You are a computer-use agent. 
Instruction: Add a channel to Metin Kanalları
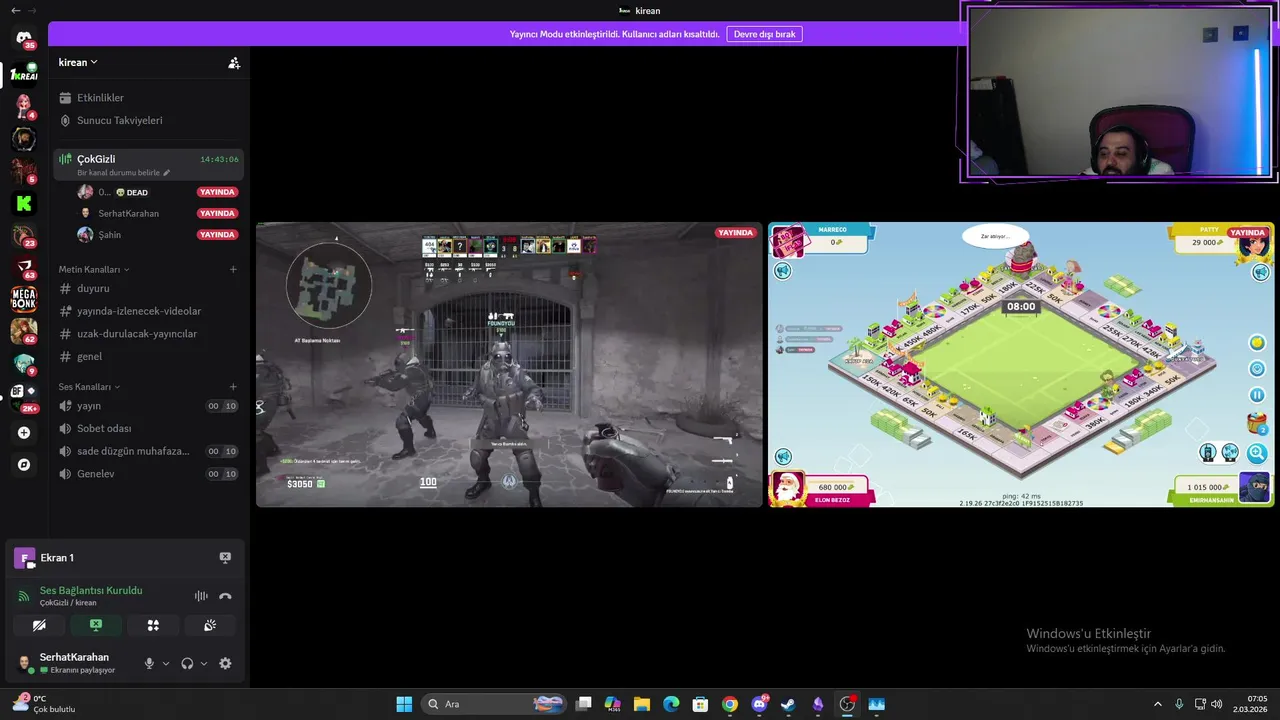[233, 269]
